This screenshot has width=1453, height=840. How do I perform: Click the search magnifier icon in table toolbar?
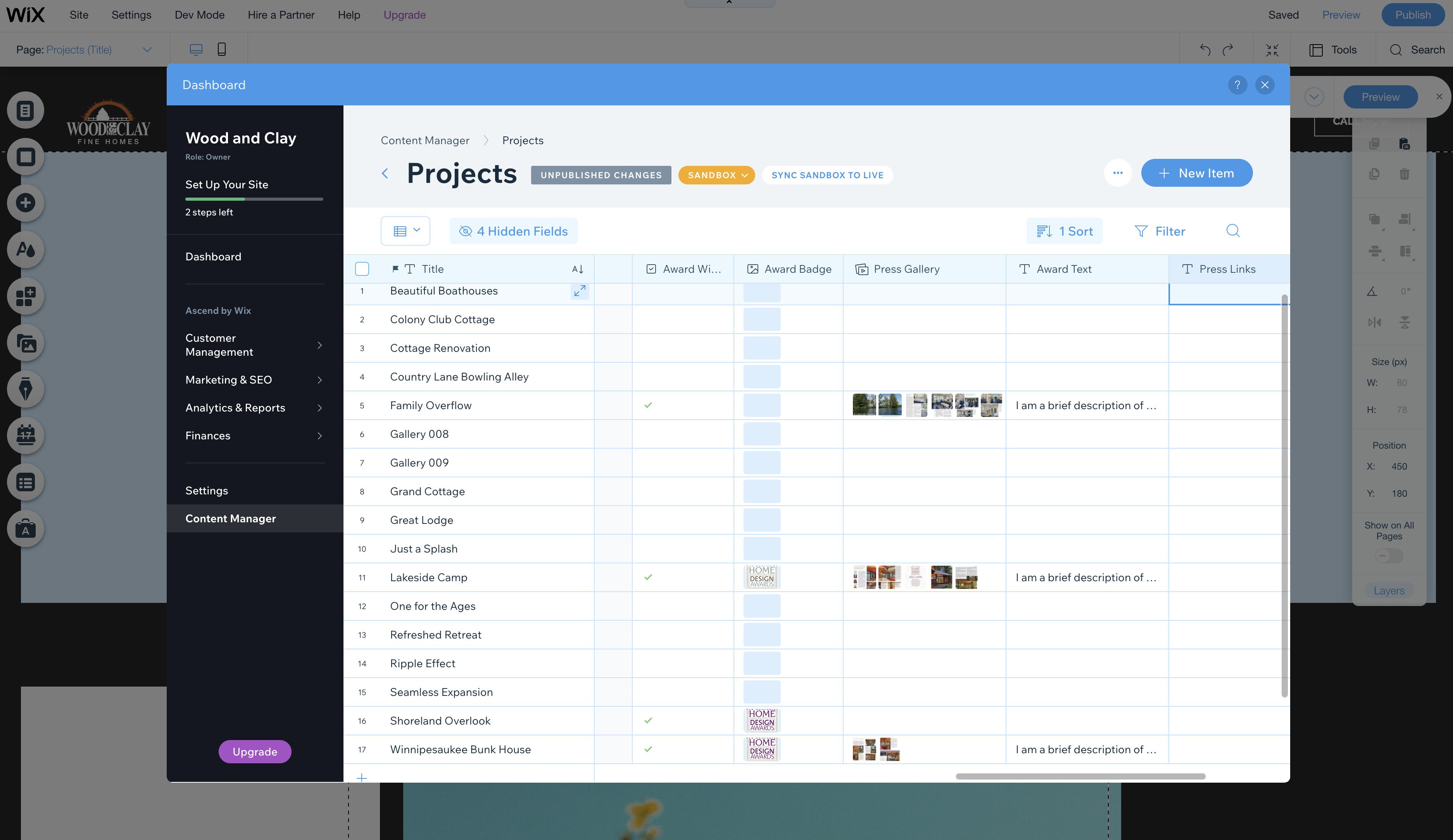point(1233,231)
